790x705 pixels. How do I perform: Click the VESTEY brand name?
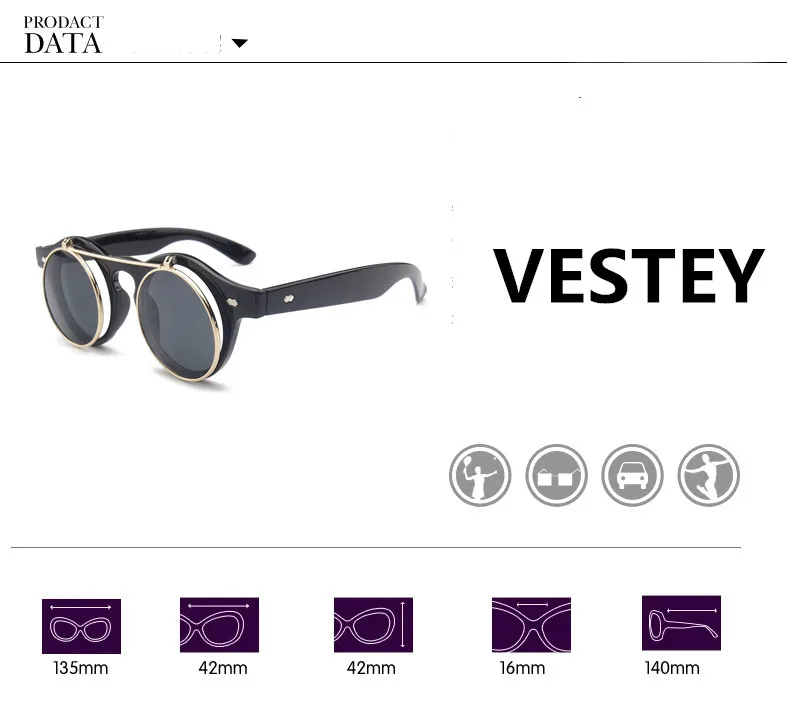628,276
